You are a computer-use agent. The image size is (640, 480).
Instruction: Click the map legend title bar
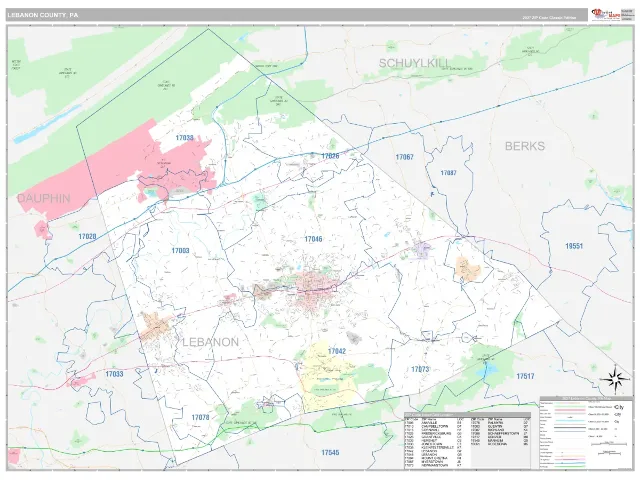point(586,398)
